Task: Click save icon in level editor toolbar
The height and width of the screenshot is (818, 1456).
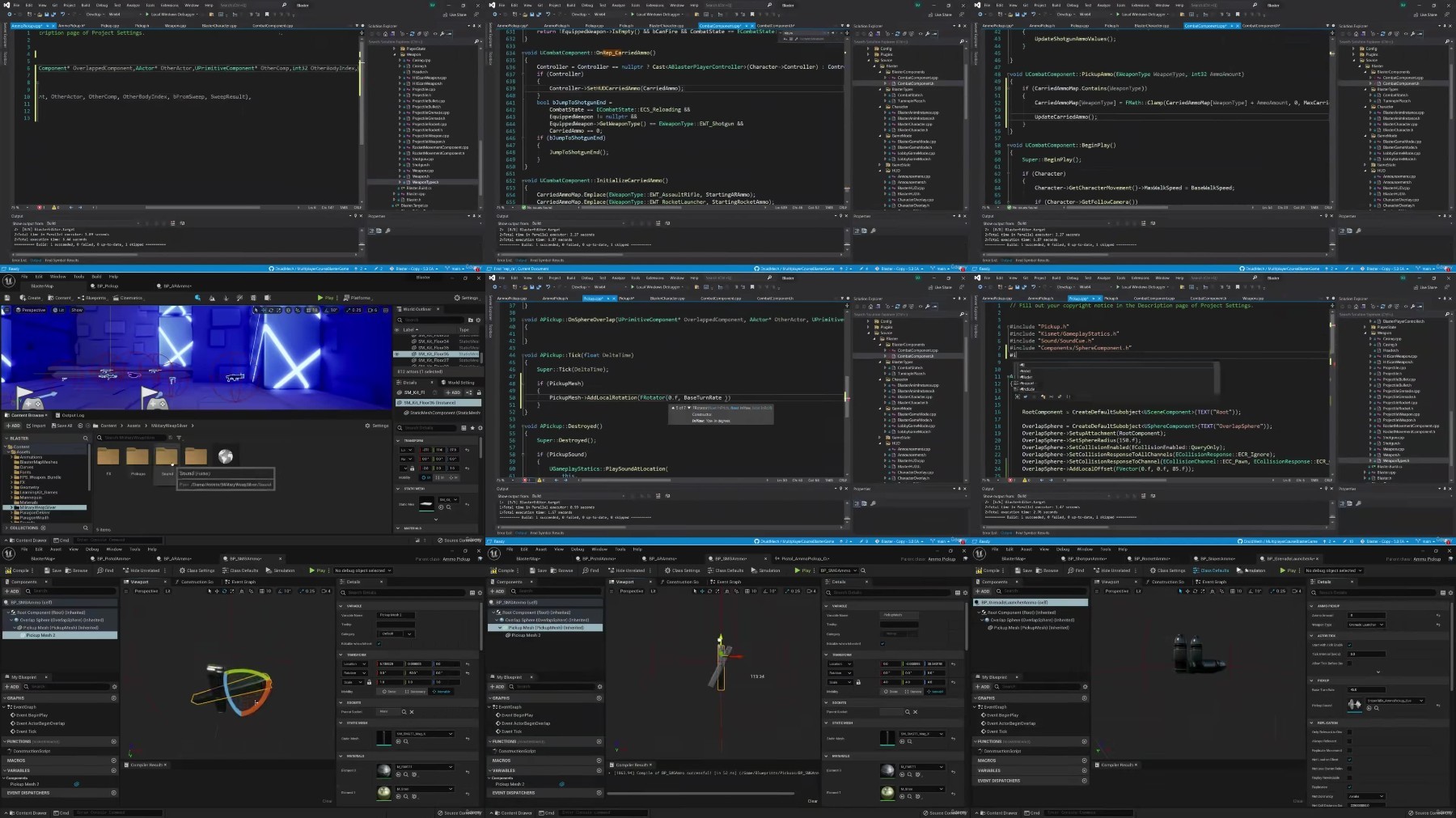Action: [x=7, y=298]
